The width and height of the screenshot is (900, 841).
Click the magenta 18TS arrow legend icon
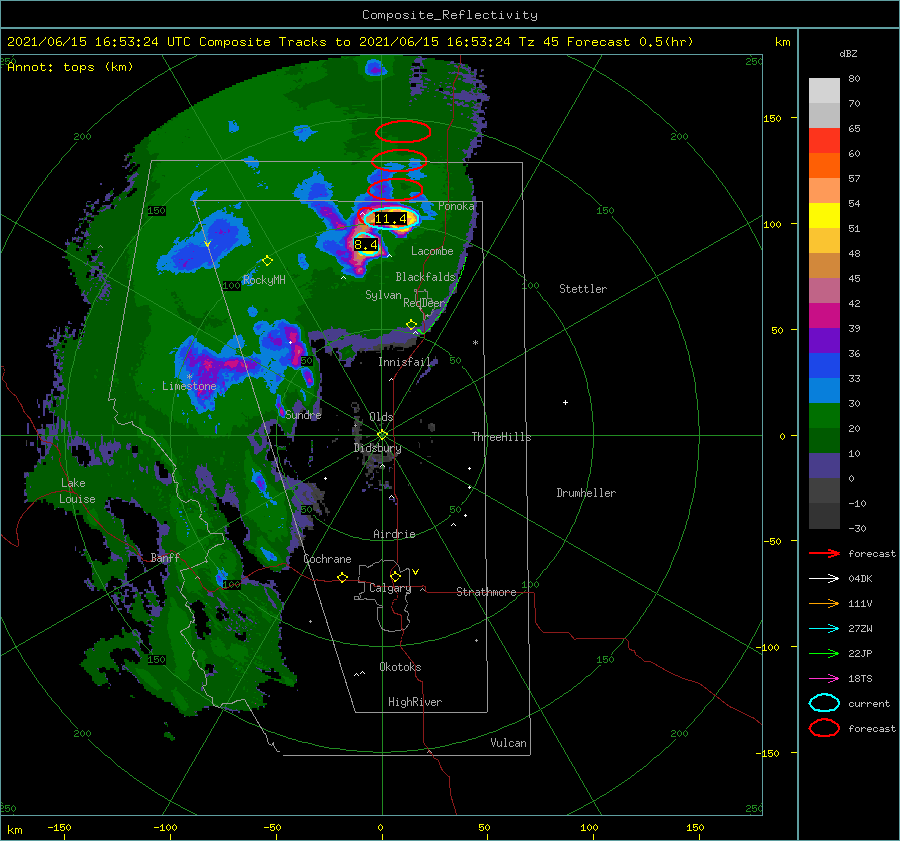tap(824, 679)
